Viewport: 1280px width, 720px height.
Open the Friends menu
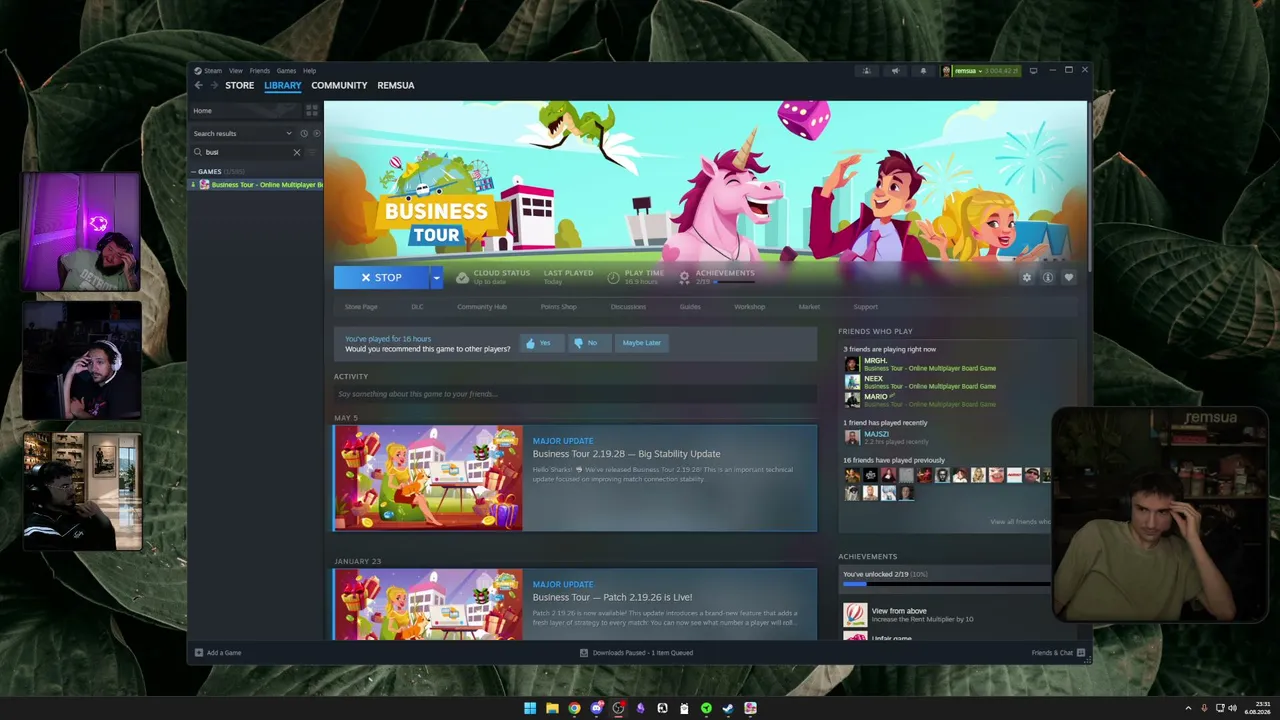tap(260, 71)
